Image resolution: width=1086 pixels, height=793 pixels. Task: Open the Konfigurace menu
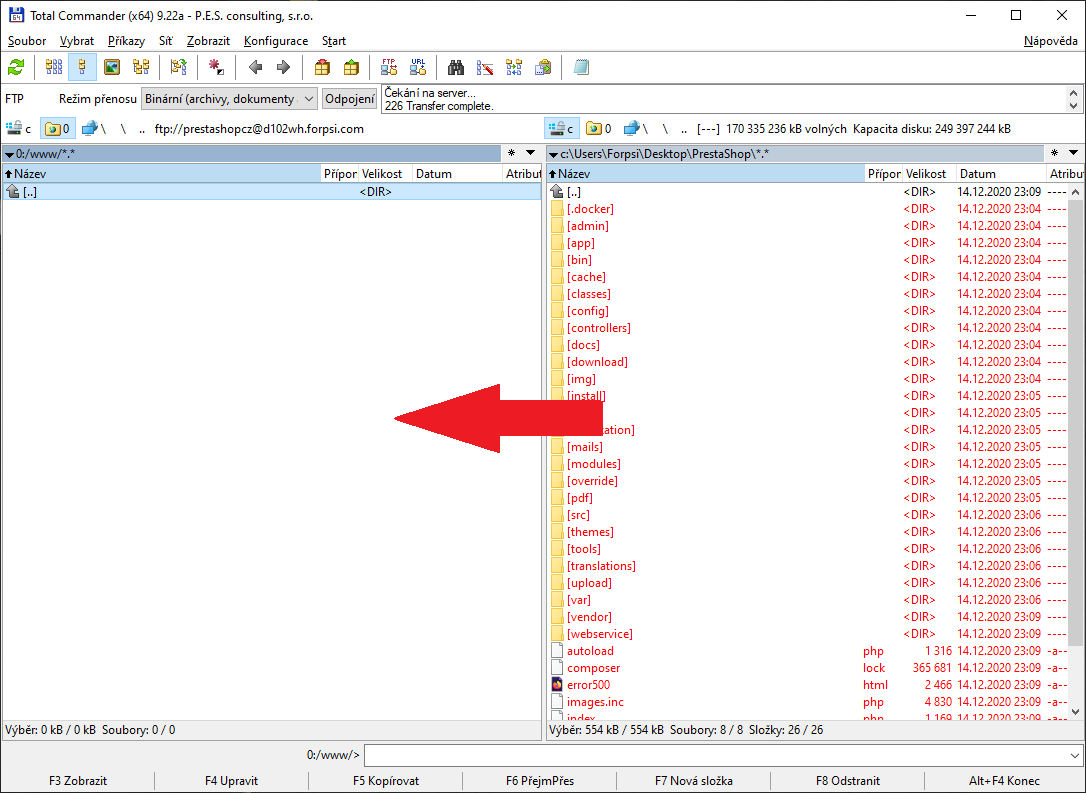tap(276, 41)
